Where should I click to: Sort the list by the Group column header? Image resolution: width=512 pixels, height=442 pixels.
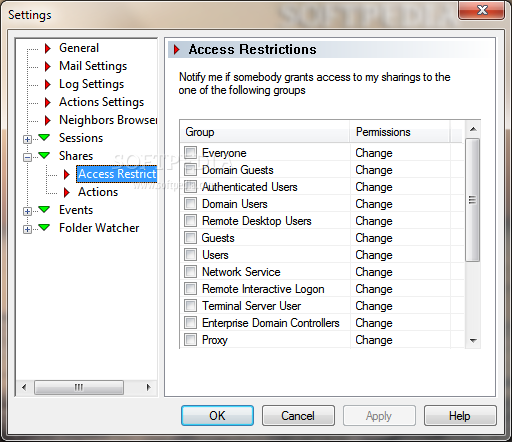[265, 132]
